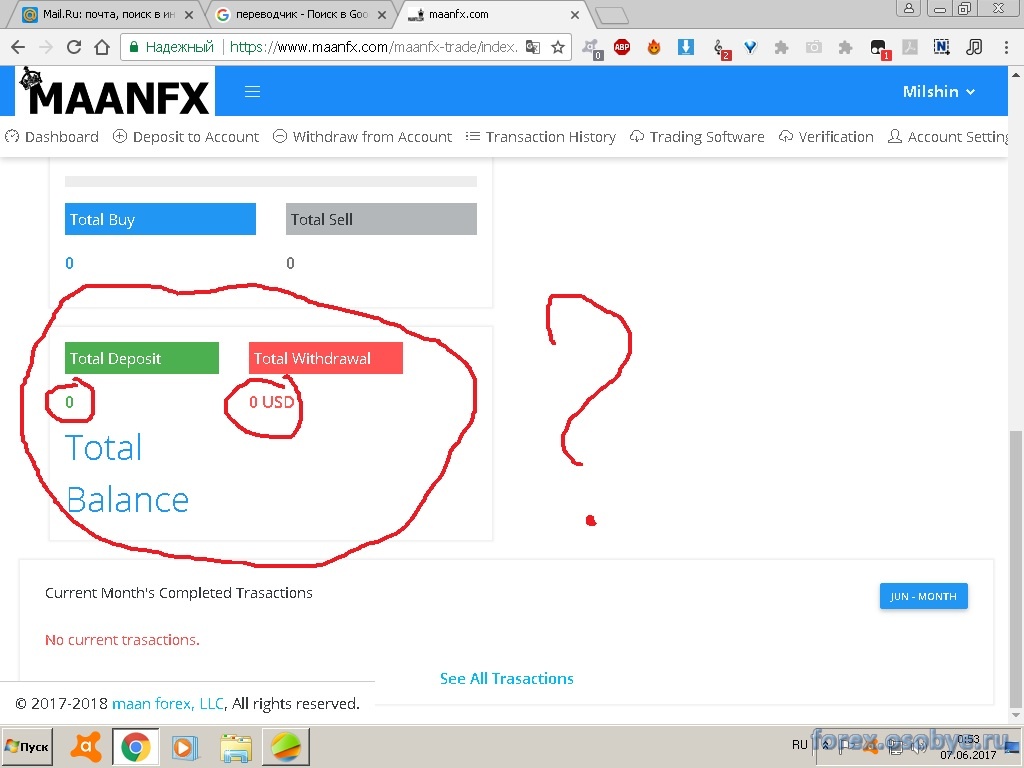Click the RU language indicator in tray
Viewport: 1024px width, 768px height.
[799, 744]
